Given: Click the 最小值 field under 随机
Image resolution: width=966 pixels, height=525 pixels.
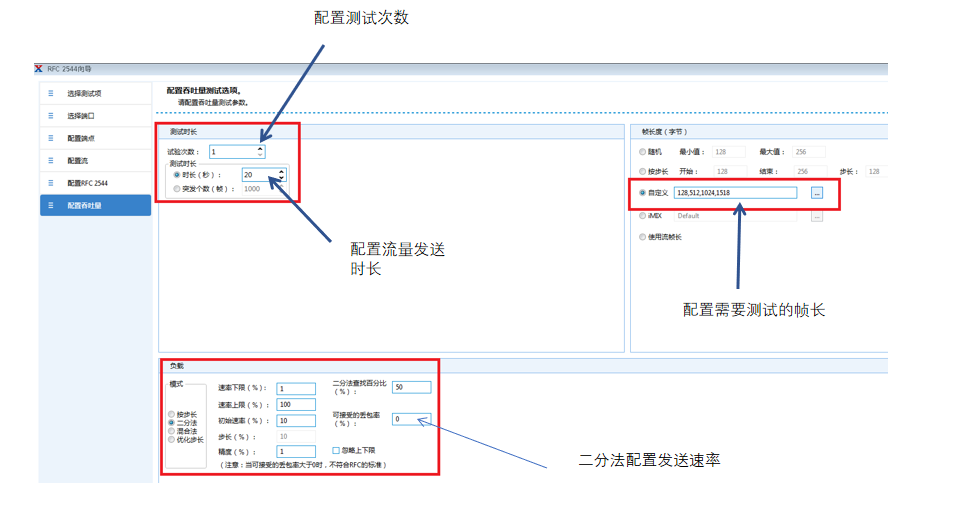Looking at the screenshot, I should 729,152.
